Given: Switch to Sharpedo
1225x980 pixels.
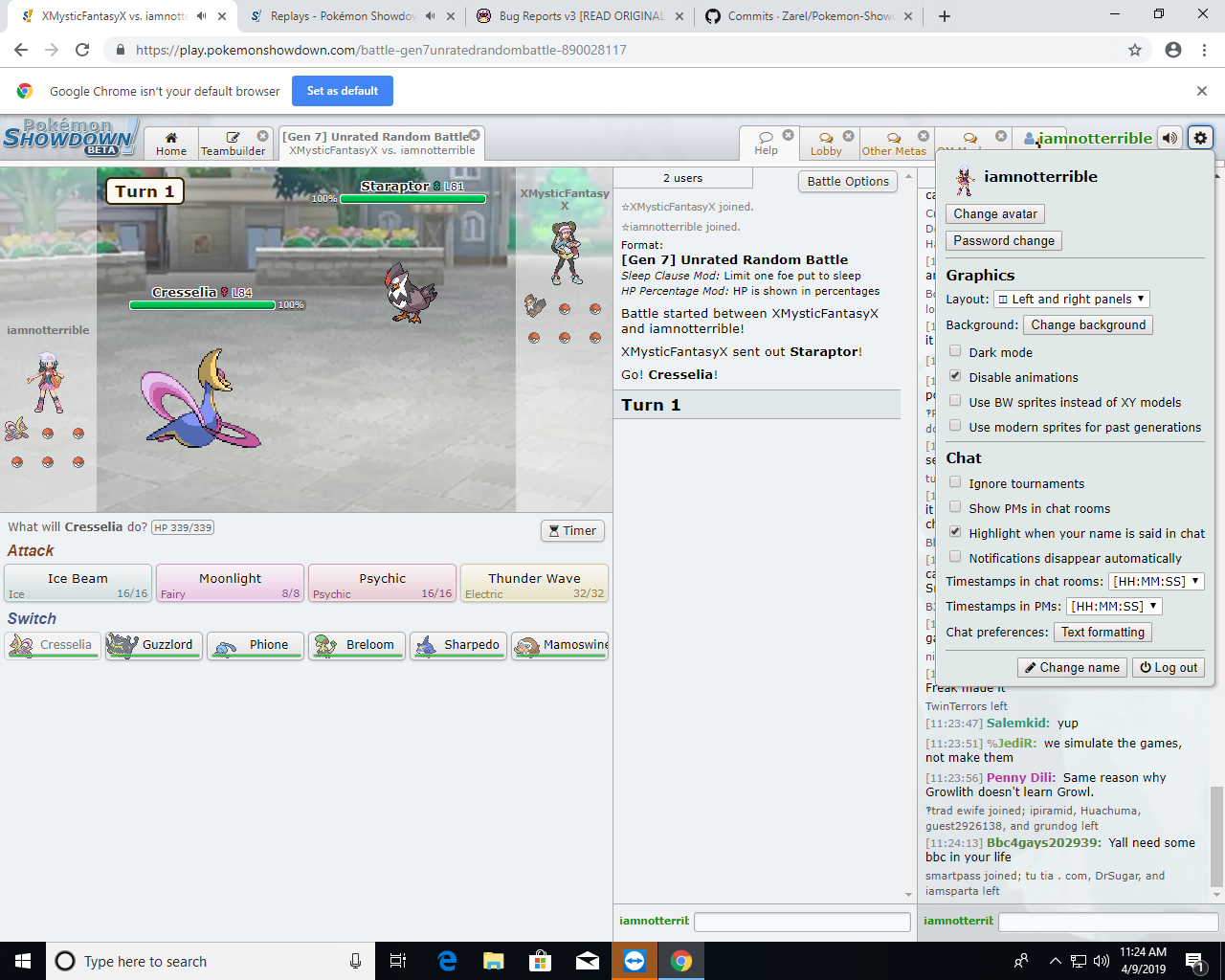Looking at the screenshot, I should click(x=457, y=645).
